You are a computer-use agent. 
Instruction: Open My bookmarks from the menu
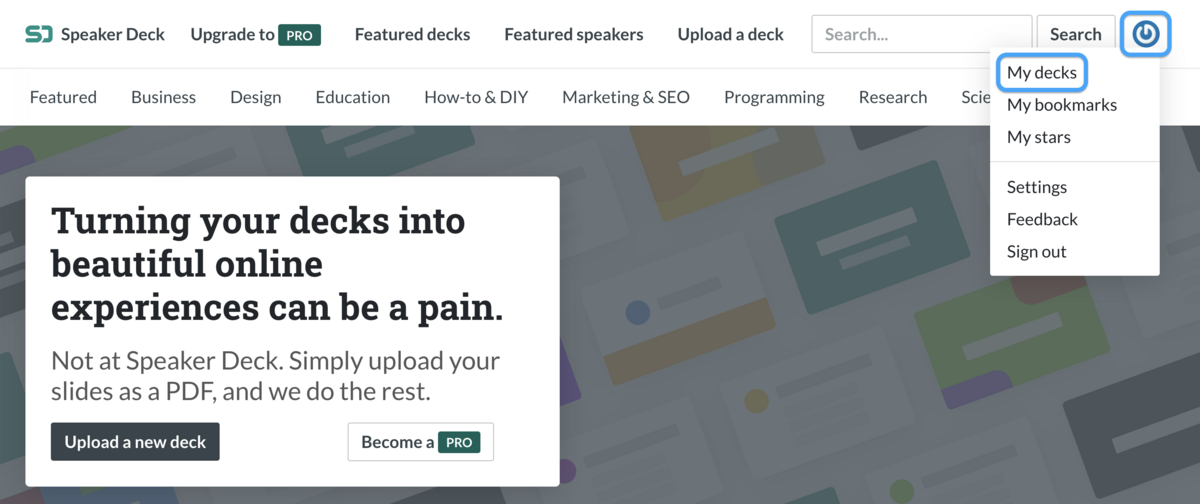pos(1062,105)
